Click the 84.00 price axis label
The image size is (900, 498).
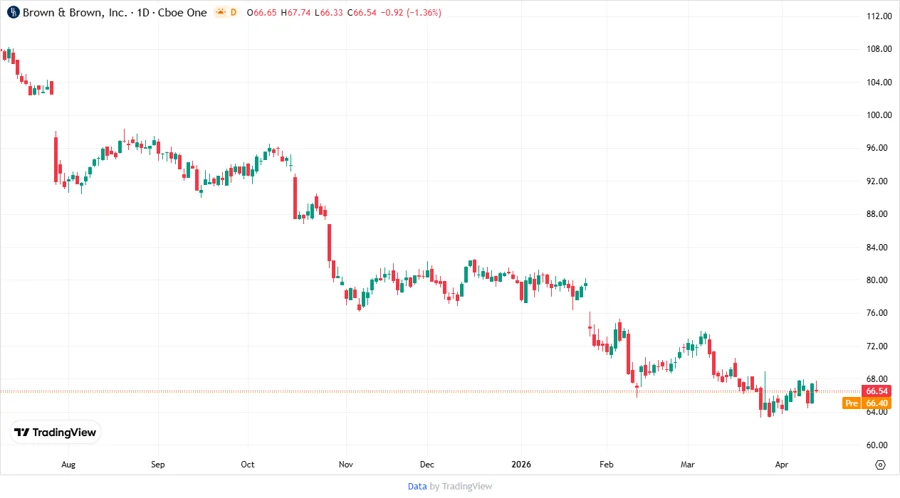[879, 247]
